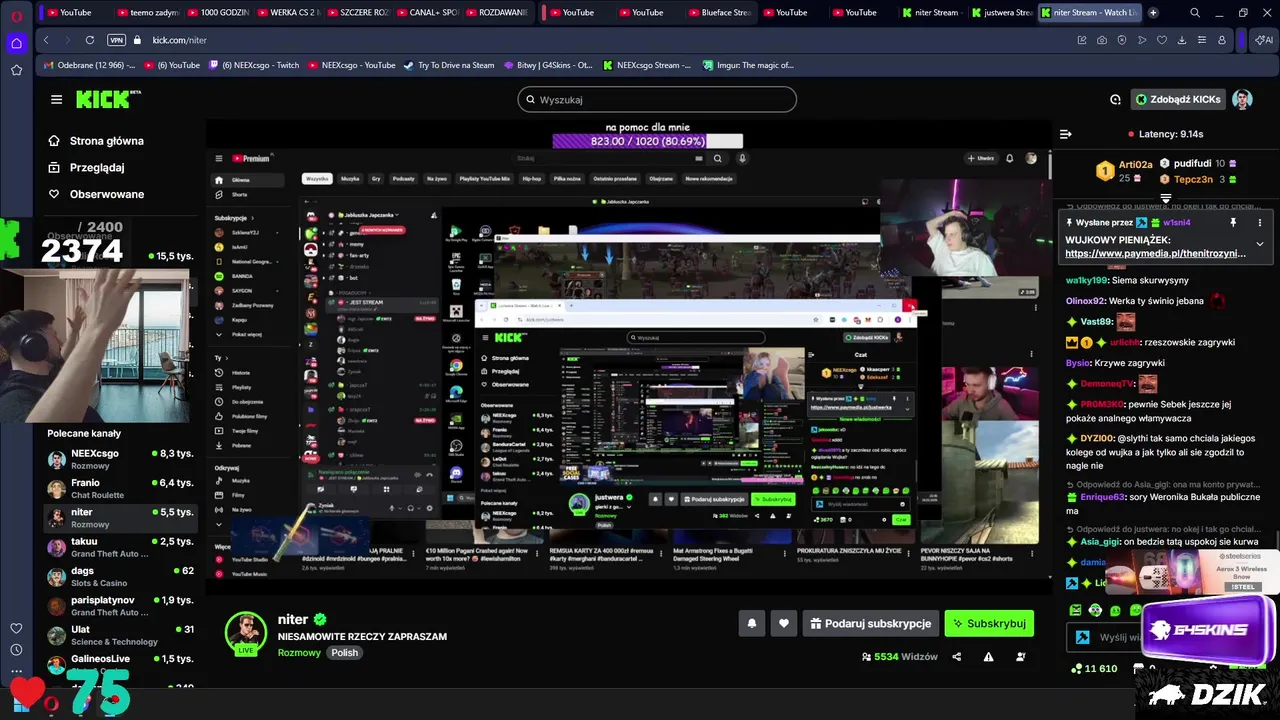Unpin the pinned chat message
This screenshot has width=1280, height=720.
coord(1233,222)
